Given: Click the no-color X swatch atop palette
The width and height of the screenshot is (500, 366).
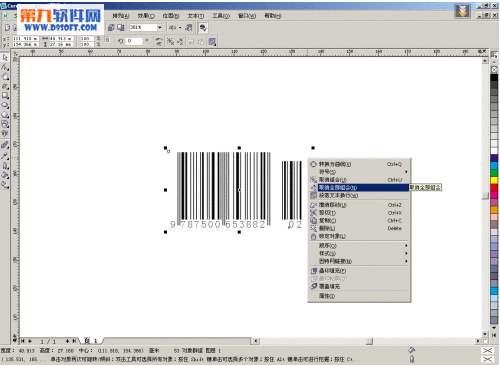Looking at the screenshot, I should pos(494,69).
